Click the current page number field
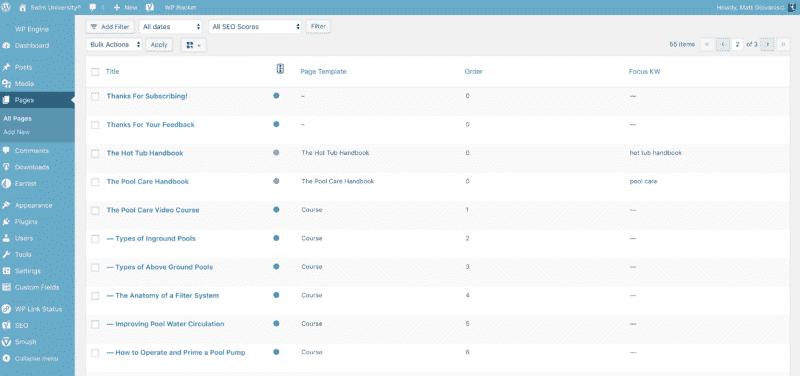 pos(738,44)
